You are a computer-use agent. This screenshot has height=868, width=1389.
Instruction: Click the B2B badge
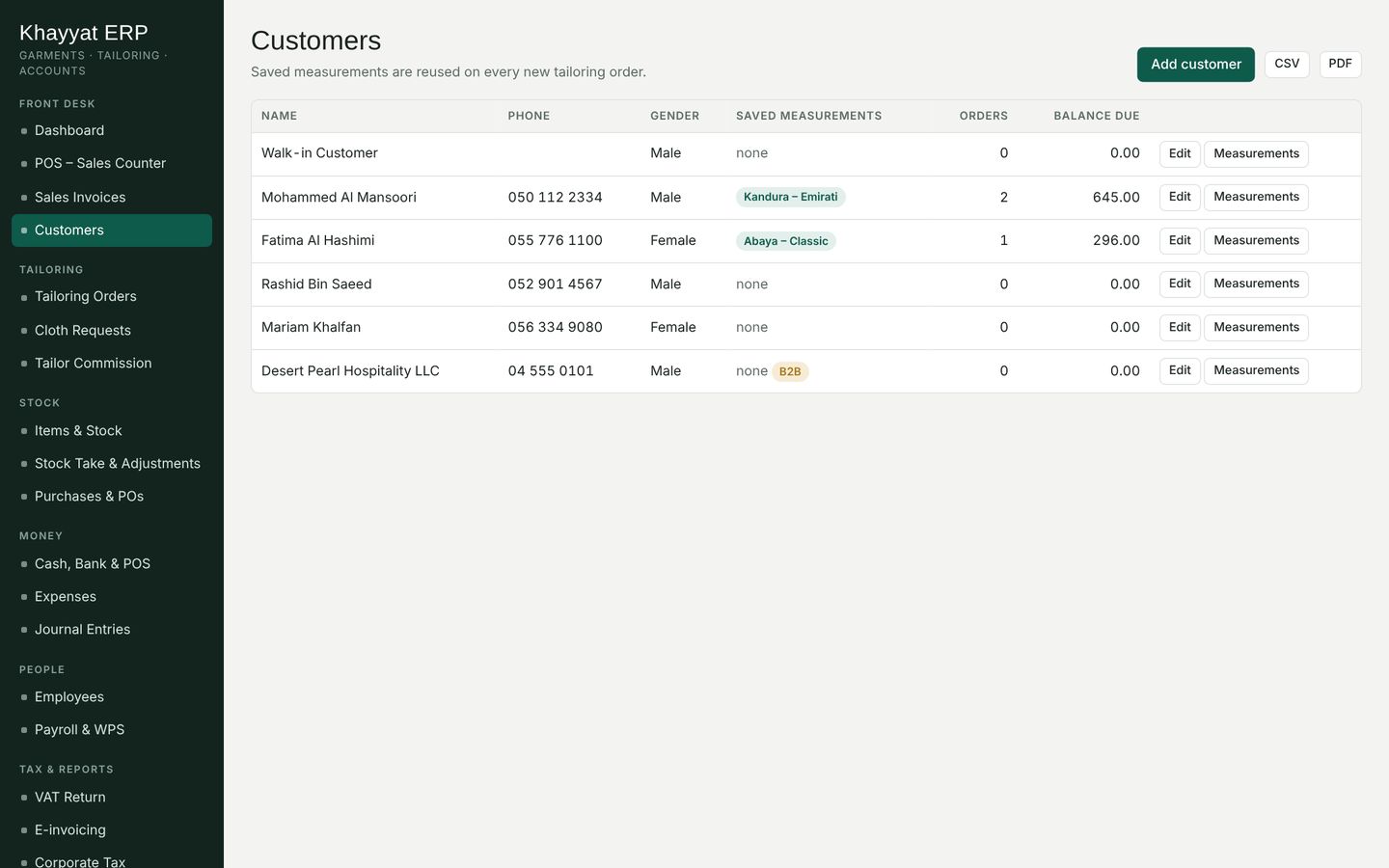(790, 371)
